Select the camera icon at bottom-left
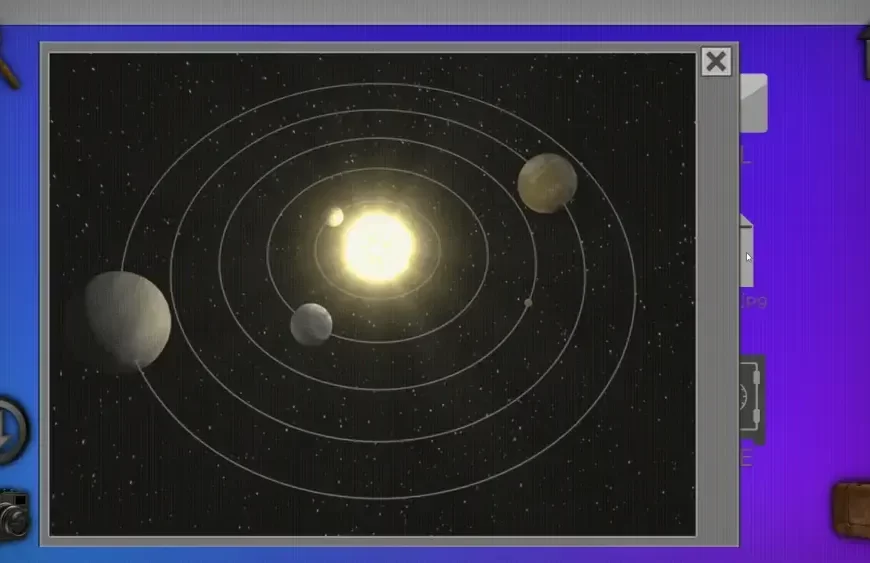 (14, 513)
